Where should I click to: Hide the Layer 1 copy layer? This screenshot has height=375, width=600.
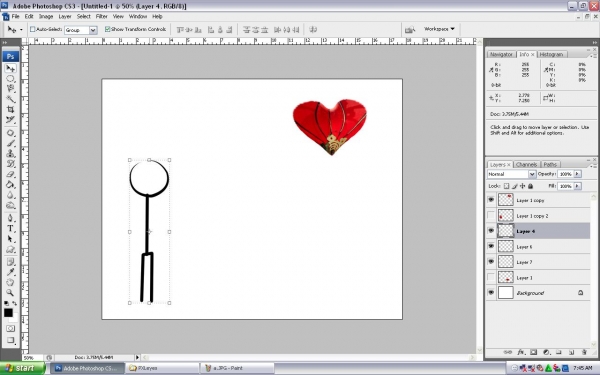coord(491,200)
